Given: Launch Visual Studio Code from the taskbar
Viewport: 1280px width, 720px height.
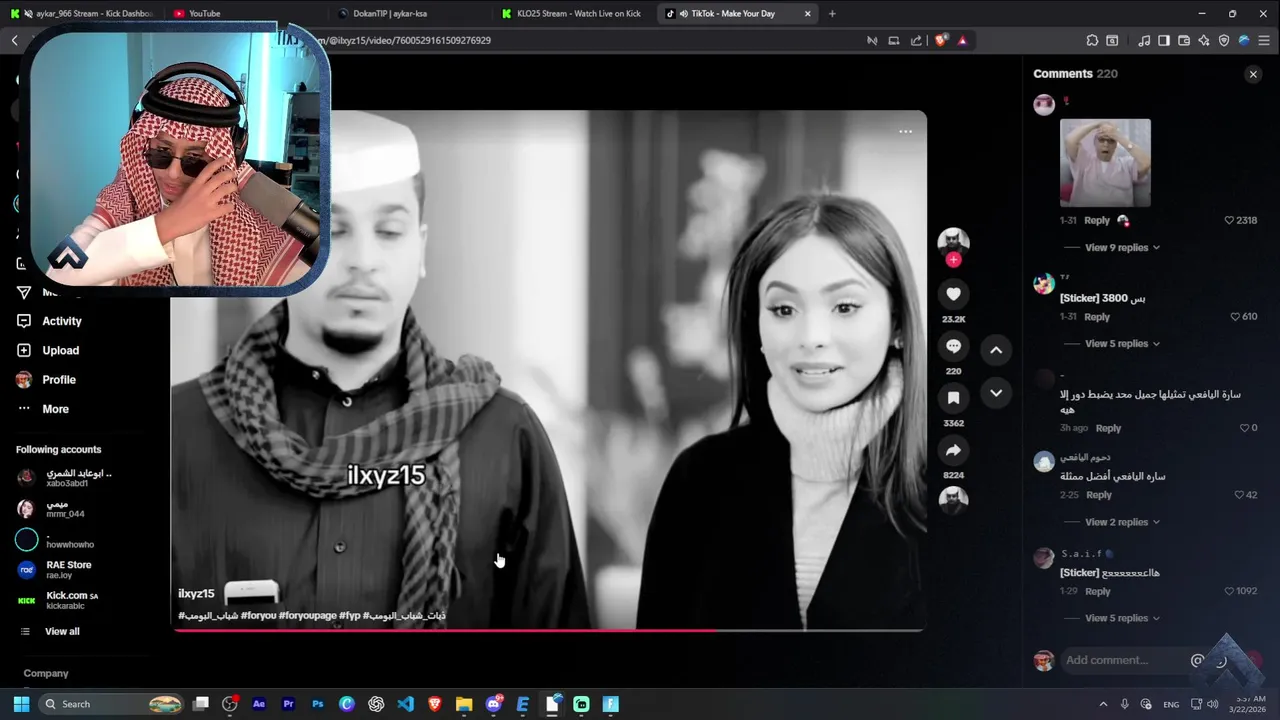Looking at the screenshot, I should point(405,704).
